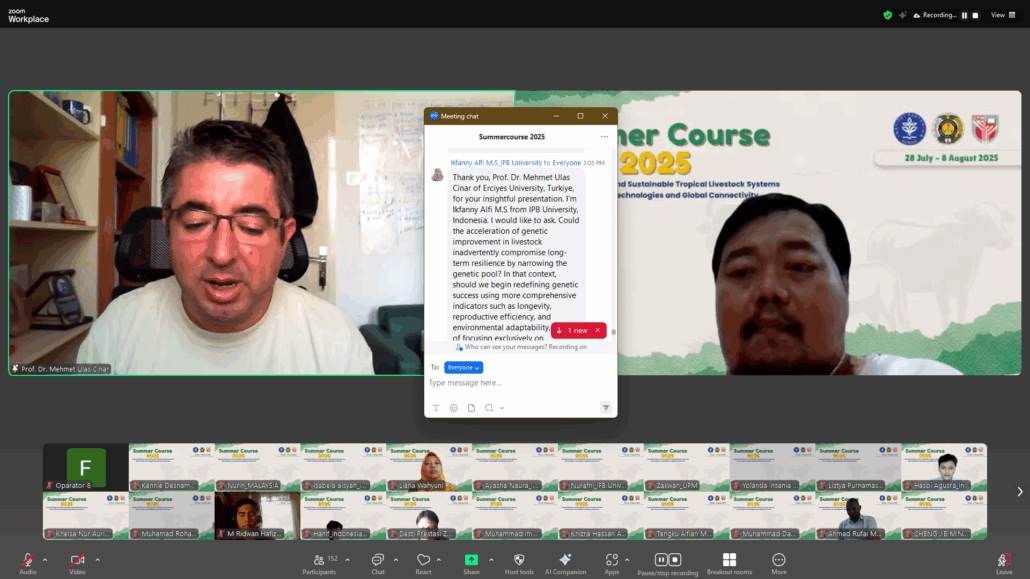Open the Breakout rooms icon
This screenshot has height=579, width=1030.
click(x=729, y=560)
